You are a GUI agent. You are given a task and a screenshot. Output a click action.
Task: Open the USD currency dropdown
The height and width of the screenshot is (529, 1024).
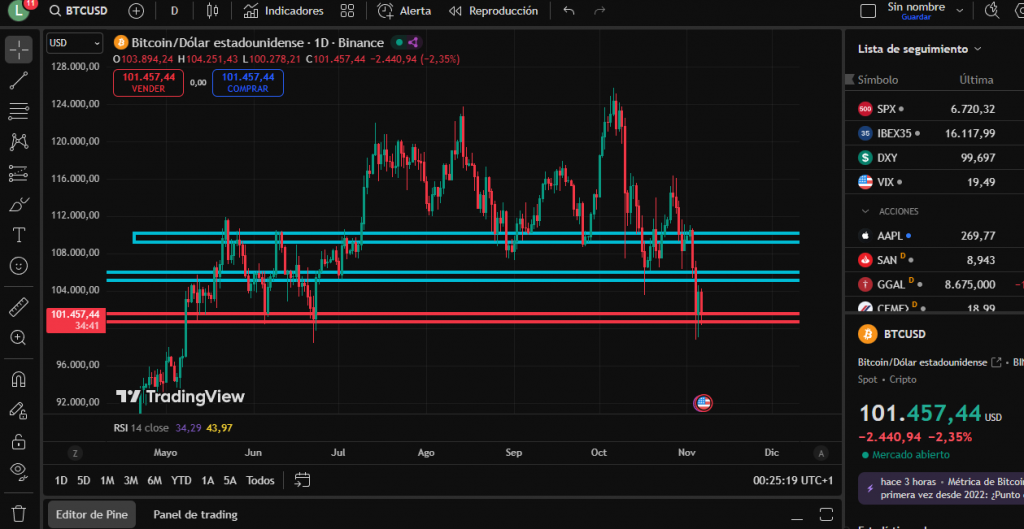coord(75,43)
